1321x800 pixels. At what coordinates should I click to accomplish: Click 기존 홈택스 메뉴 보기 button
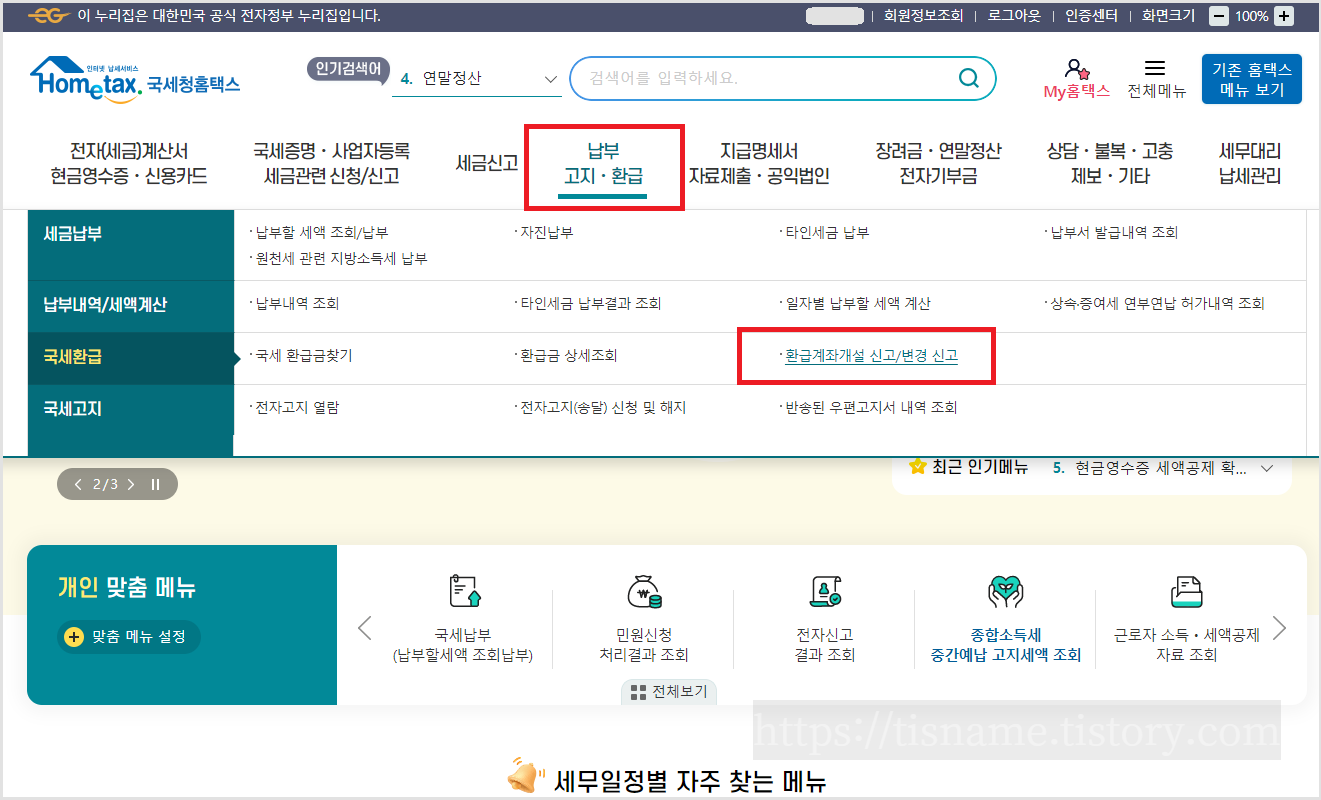(1252, 79)
